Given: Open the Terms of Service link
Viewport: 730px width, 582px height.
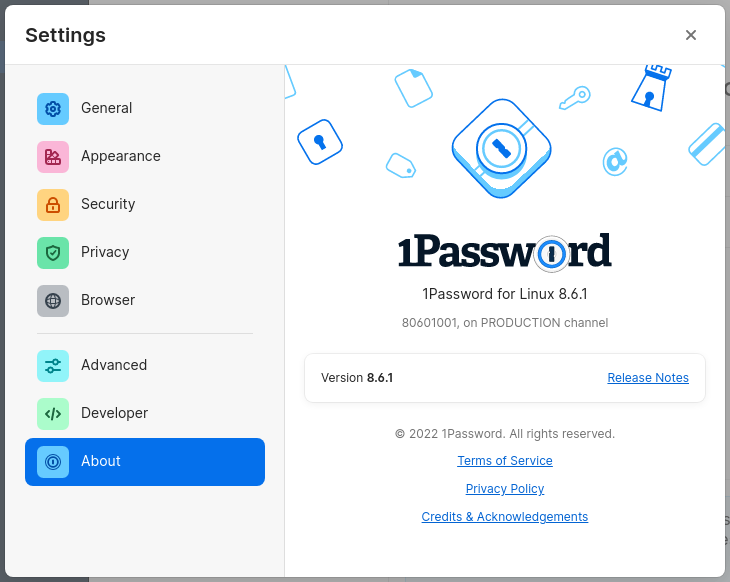Looking at the screenshot, I should click(505, 461).
